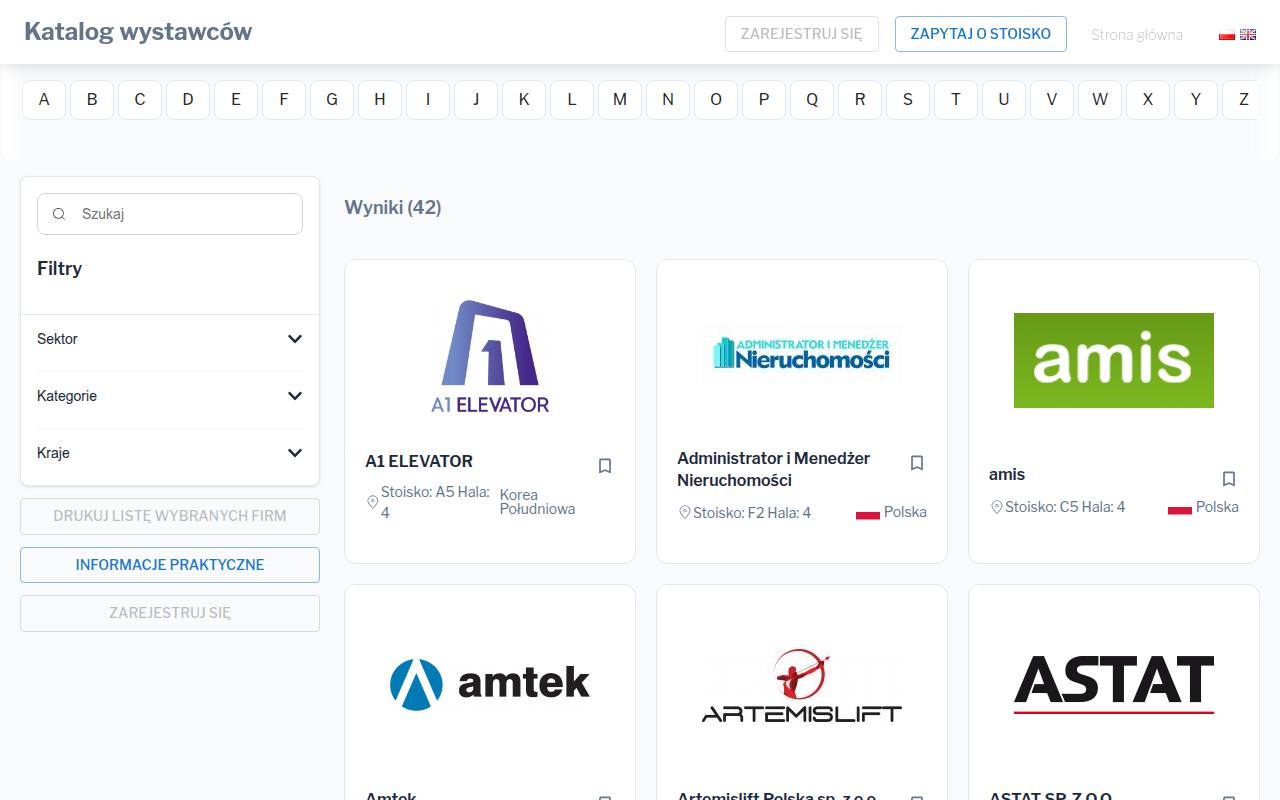Viewport: 1280px width, 800px height.
Task: Filter exhibitors by letter D
Action: pyautogui.click(x=188, y=100)
